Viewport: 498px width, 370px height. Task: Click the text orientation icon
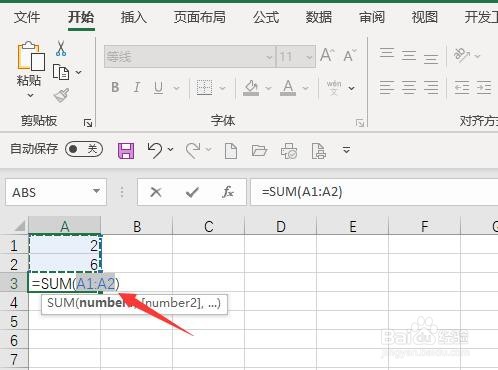pos(462,55)
